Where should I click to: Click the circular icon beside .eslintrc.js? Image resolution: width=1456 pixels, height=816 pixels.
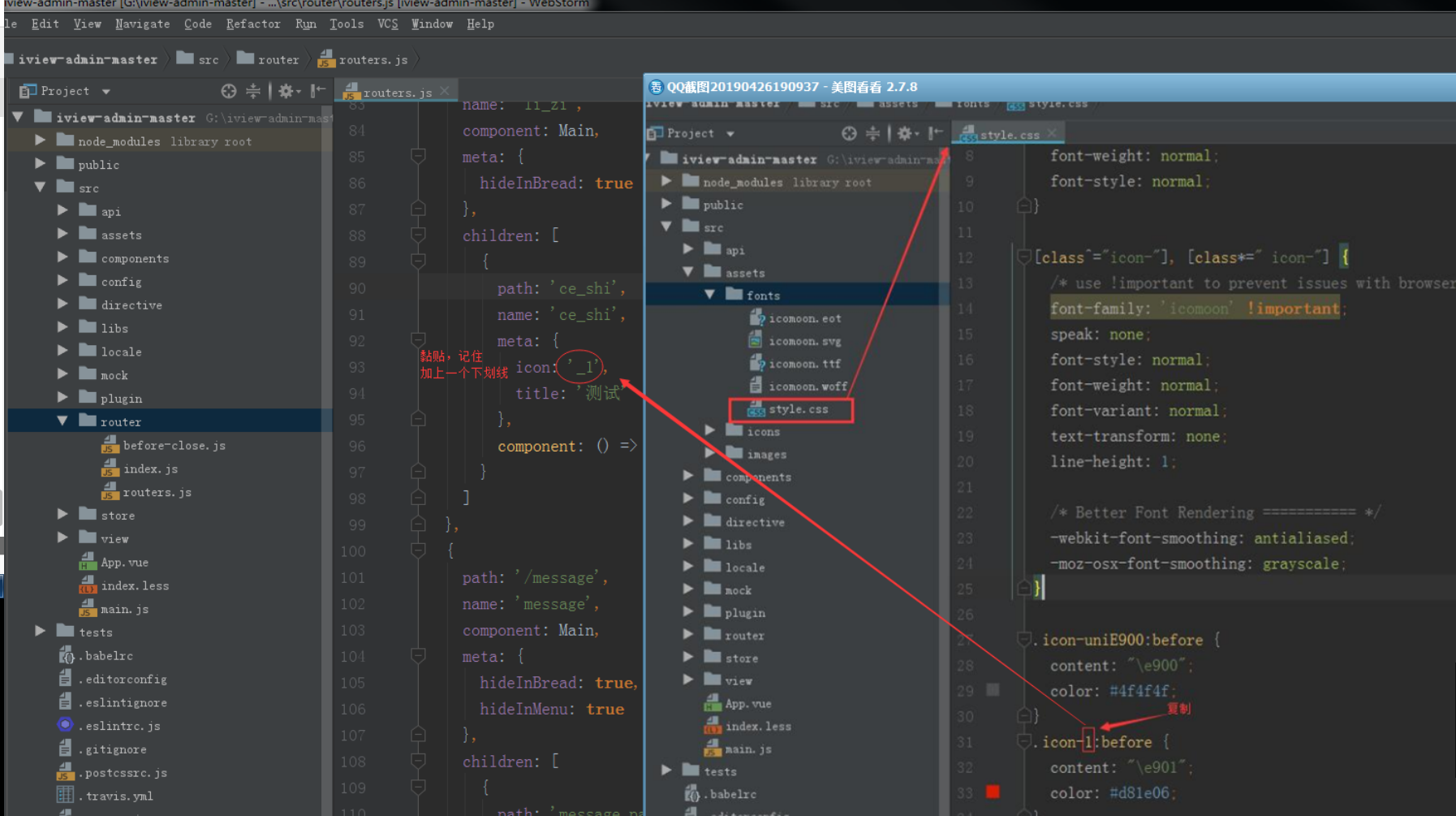[x=65, y=725]
